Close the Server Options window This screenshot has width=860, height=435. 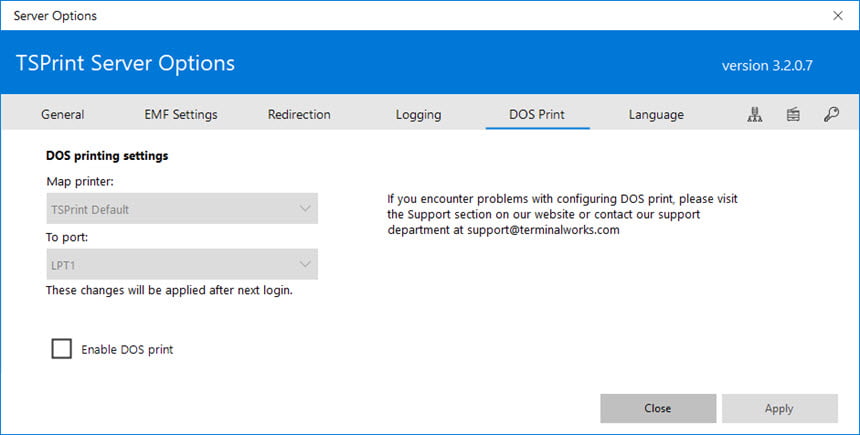[838, 15]
